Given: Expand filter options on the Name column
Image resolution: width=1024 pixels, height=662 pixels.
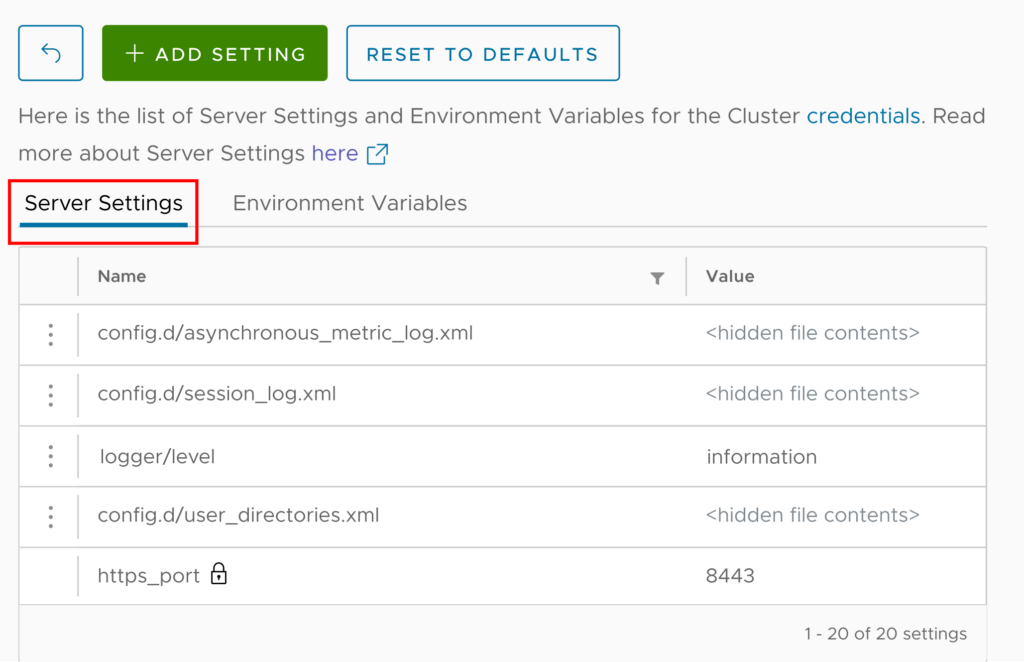Looking at the screenshot, I should pos(658,277).
